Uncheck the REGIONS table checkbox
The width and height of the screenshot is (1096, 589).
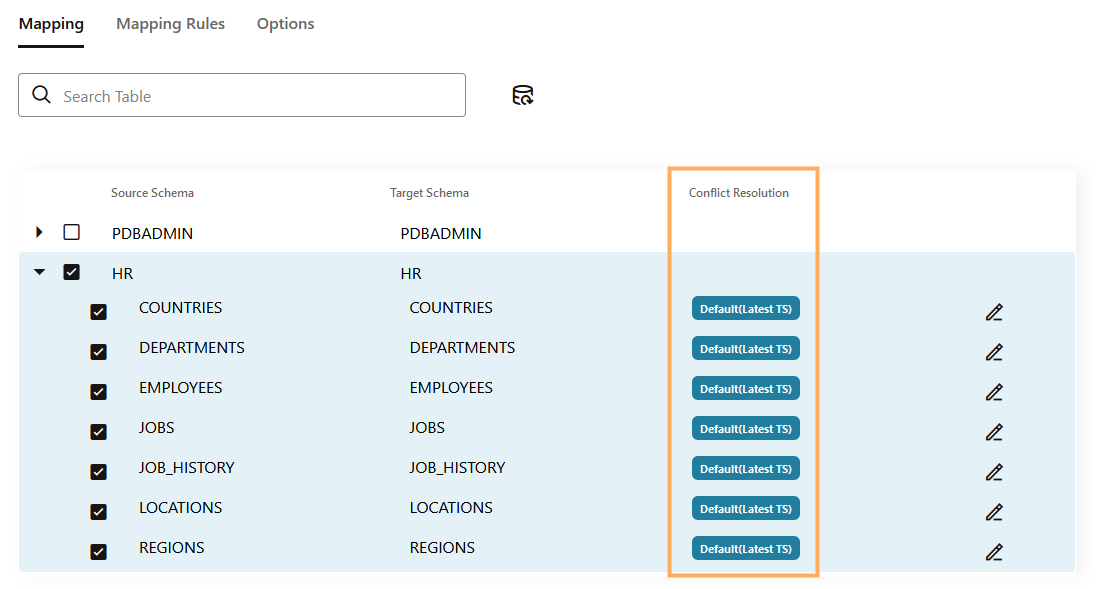coord(98,551)
